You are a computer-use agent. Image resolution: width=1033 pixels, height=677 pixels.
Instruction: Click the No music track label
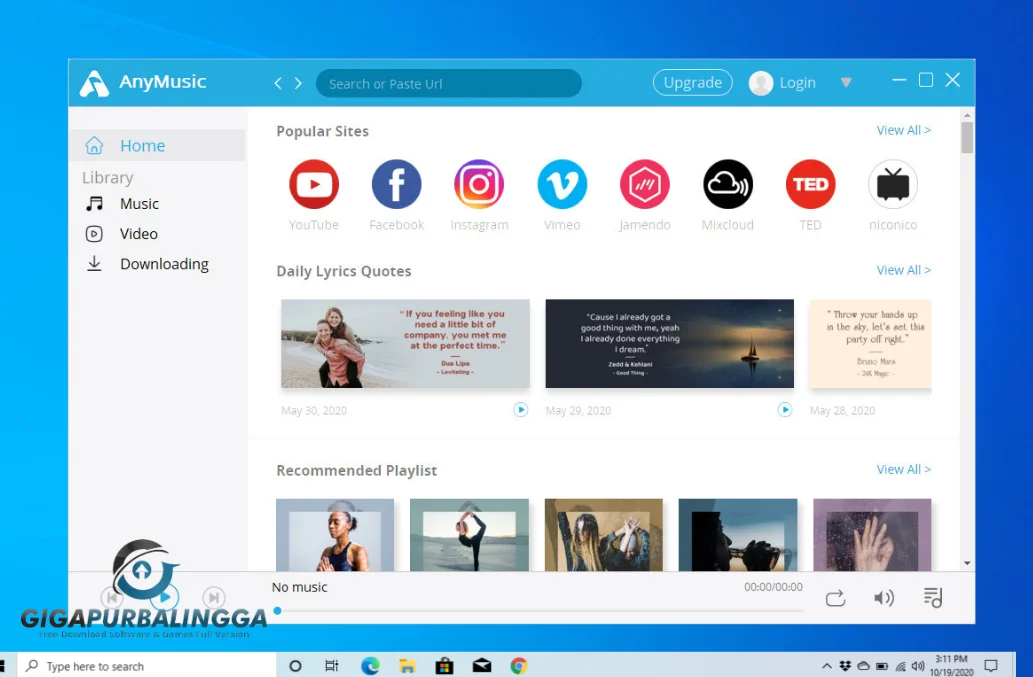click(x=300, y=587)
